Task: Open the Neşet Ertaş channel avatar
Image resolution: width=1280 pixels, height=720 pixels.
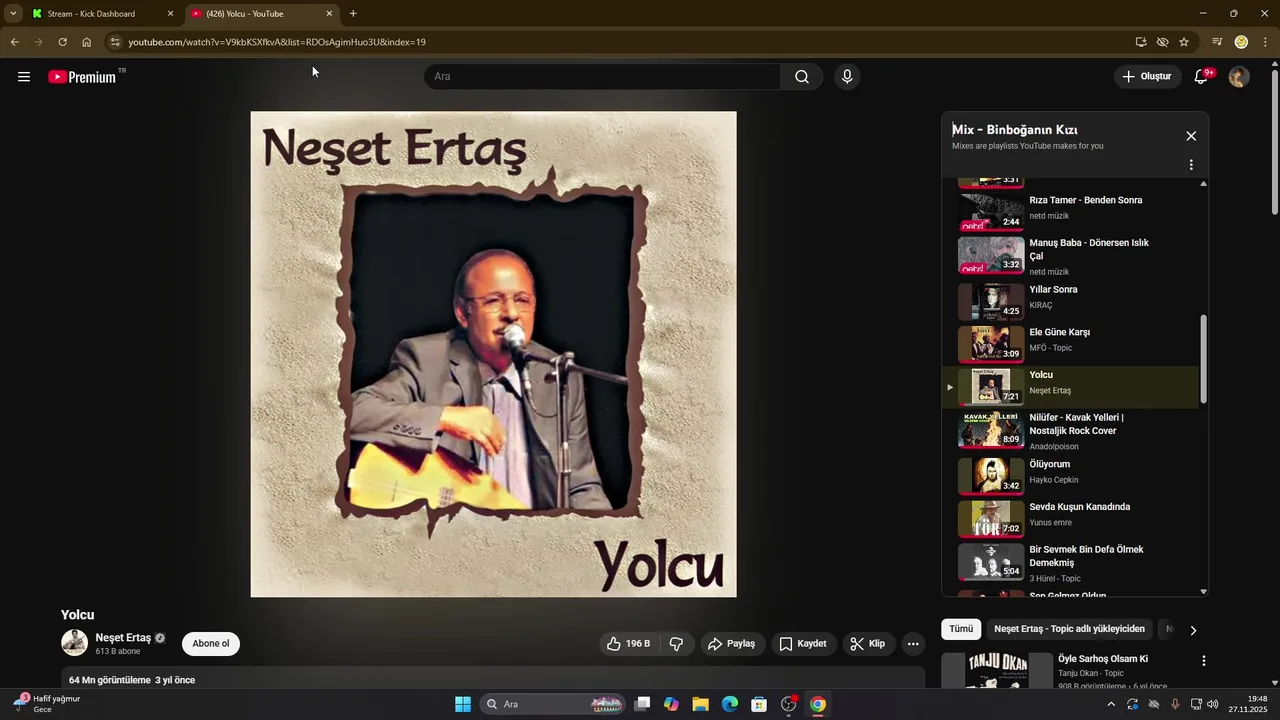Action: point(74,643)
